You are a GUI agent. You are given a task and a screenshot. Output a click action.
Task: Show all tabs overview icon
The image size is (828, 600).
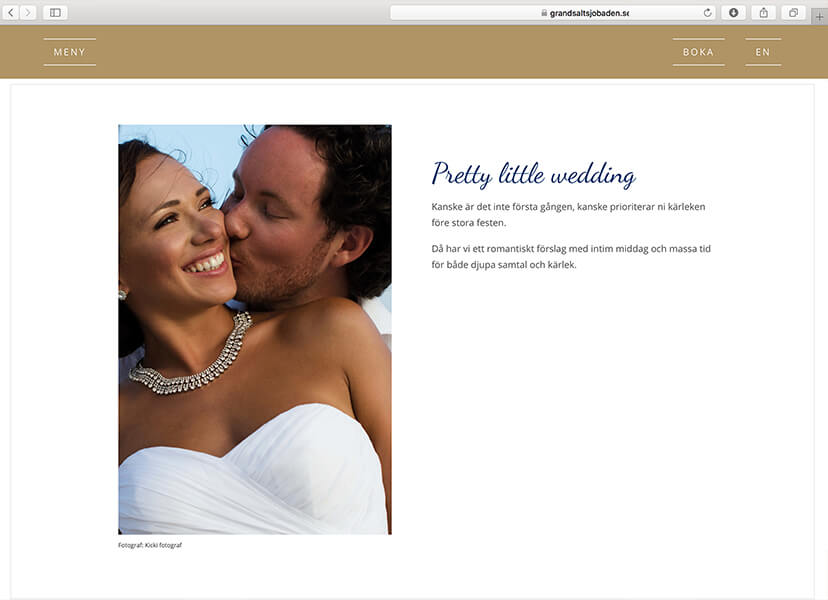pos(793,13)
